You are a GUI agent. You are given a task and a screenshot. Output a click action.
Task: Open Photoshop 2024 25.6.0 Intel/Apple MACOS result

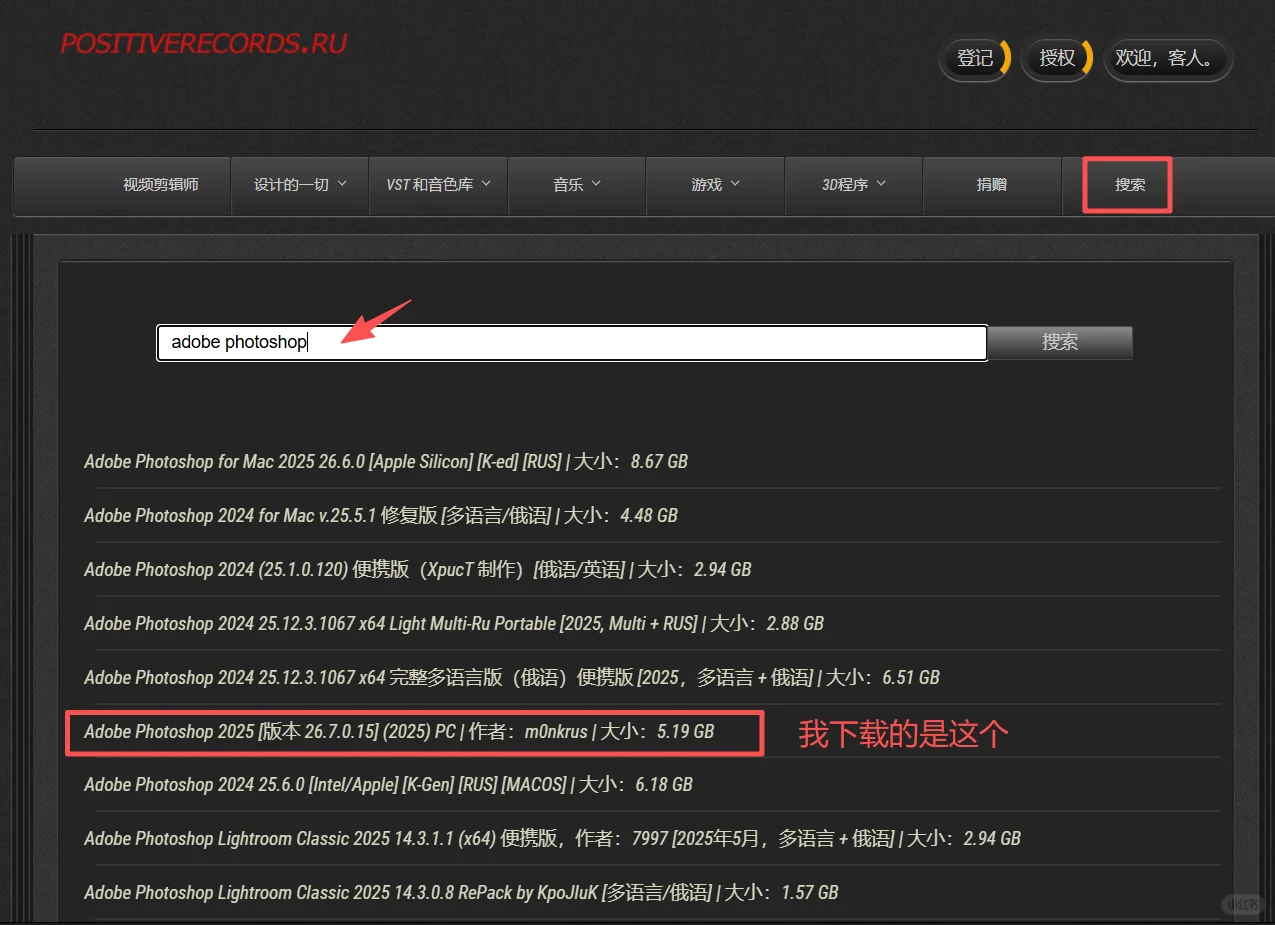pos(388,785)
